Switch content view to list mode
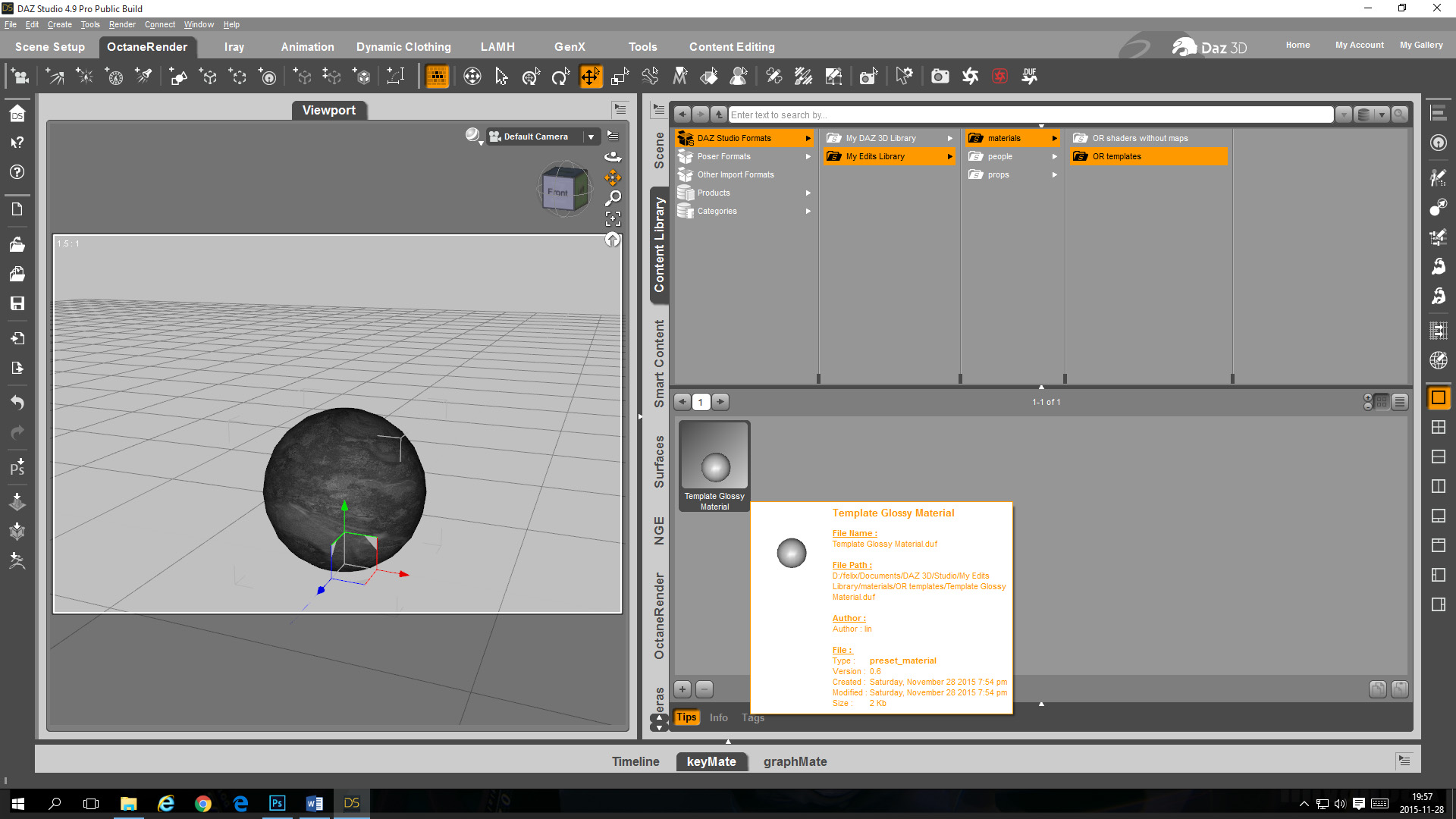 pos(1400,402)
